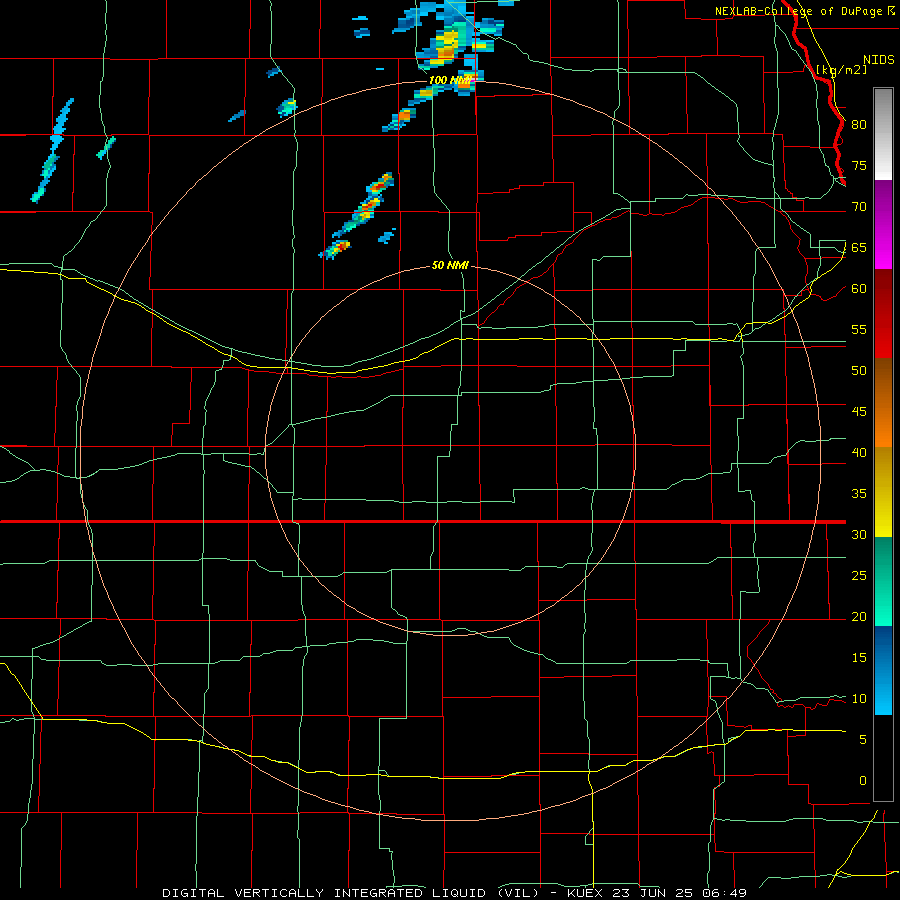The height and width of the screenshot is (900, 900).
Task: Click the 50 value on the VIL scale
Action: click(859, 371)
